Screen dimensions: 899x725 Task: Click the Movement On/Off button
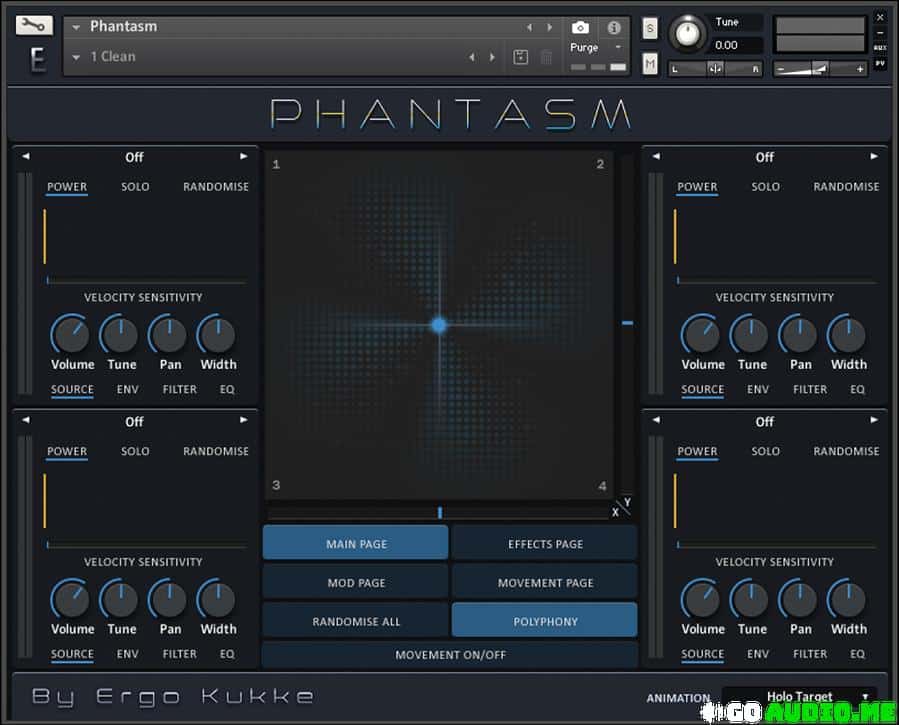coord(450,655)
